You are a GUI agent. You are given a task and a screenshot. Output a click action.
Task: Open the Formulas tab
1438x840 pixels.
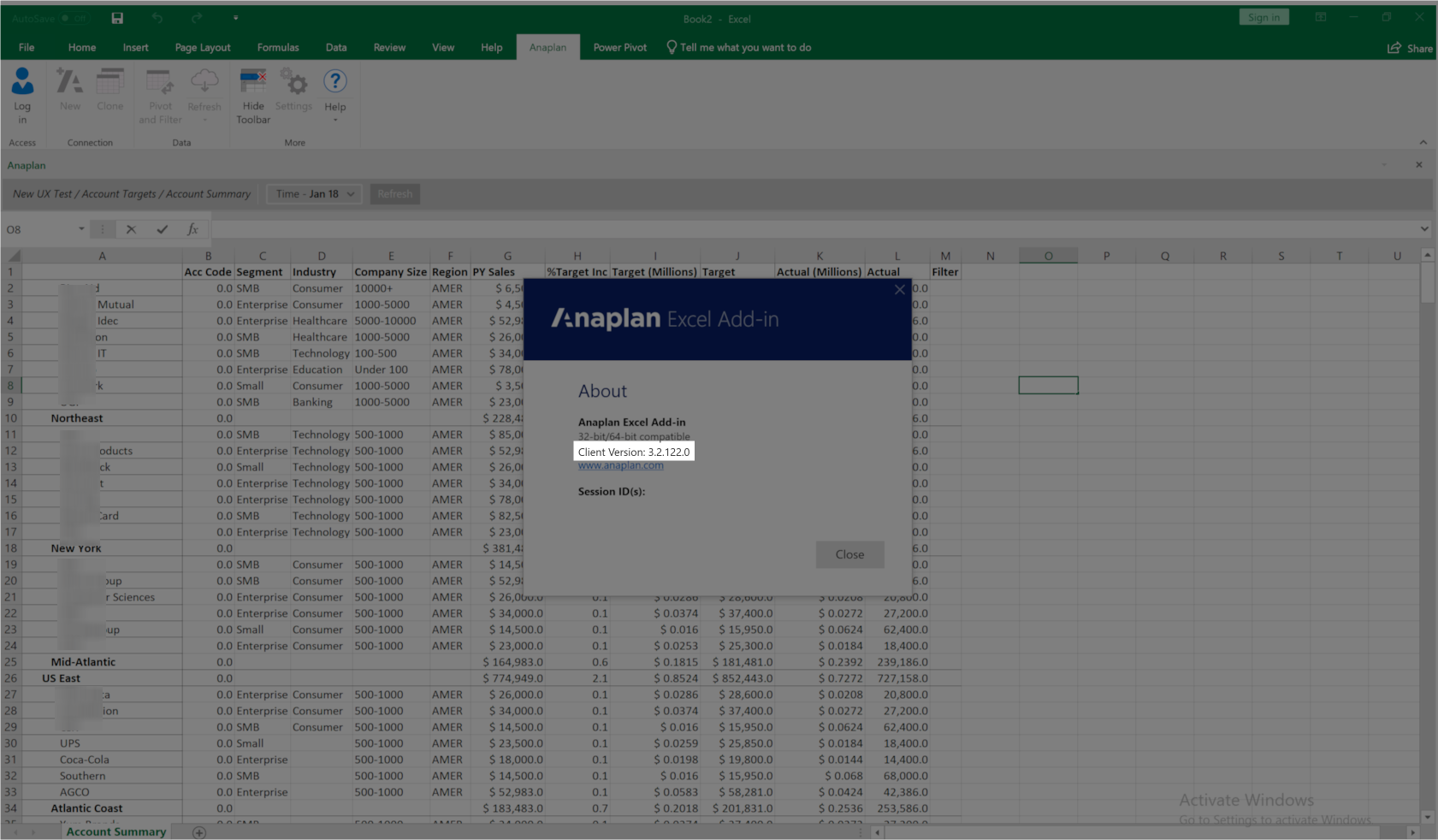tap(278, 48)
